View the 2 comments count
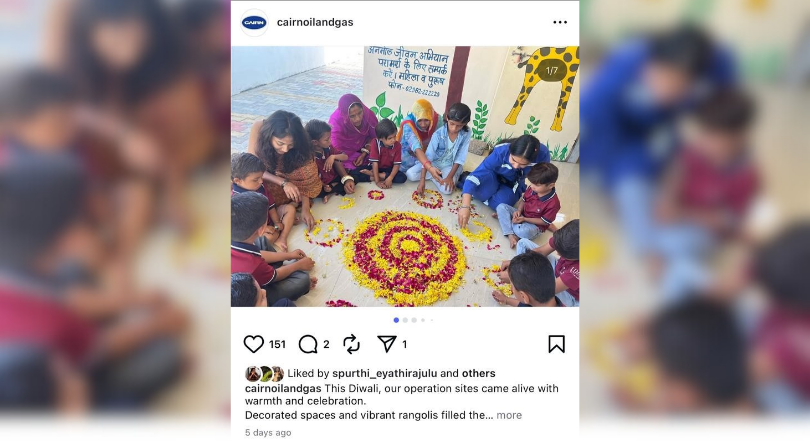Image resolution: width=810 pixels, height=443 pixels. (x=326, y=344)
